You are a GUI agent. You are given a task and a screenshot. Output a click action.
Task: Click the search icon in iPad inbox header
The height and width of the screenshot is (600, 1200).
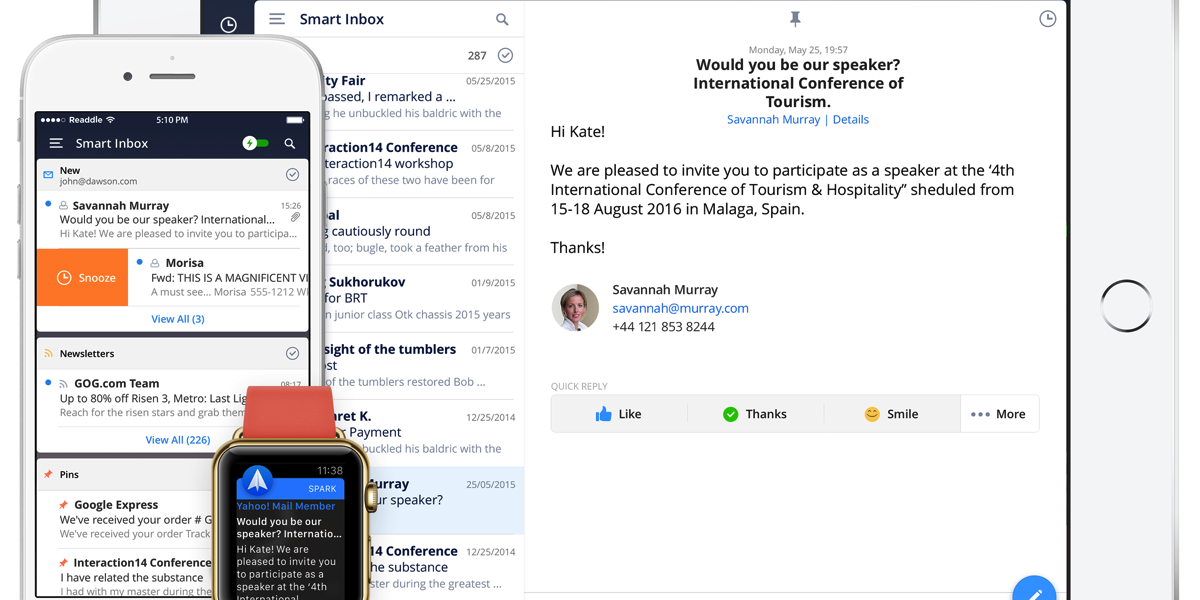502,19
